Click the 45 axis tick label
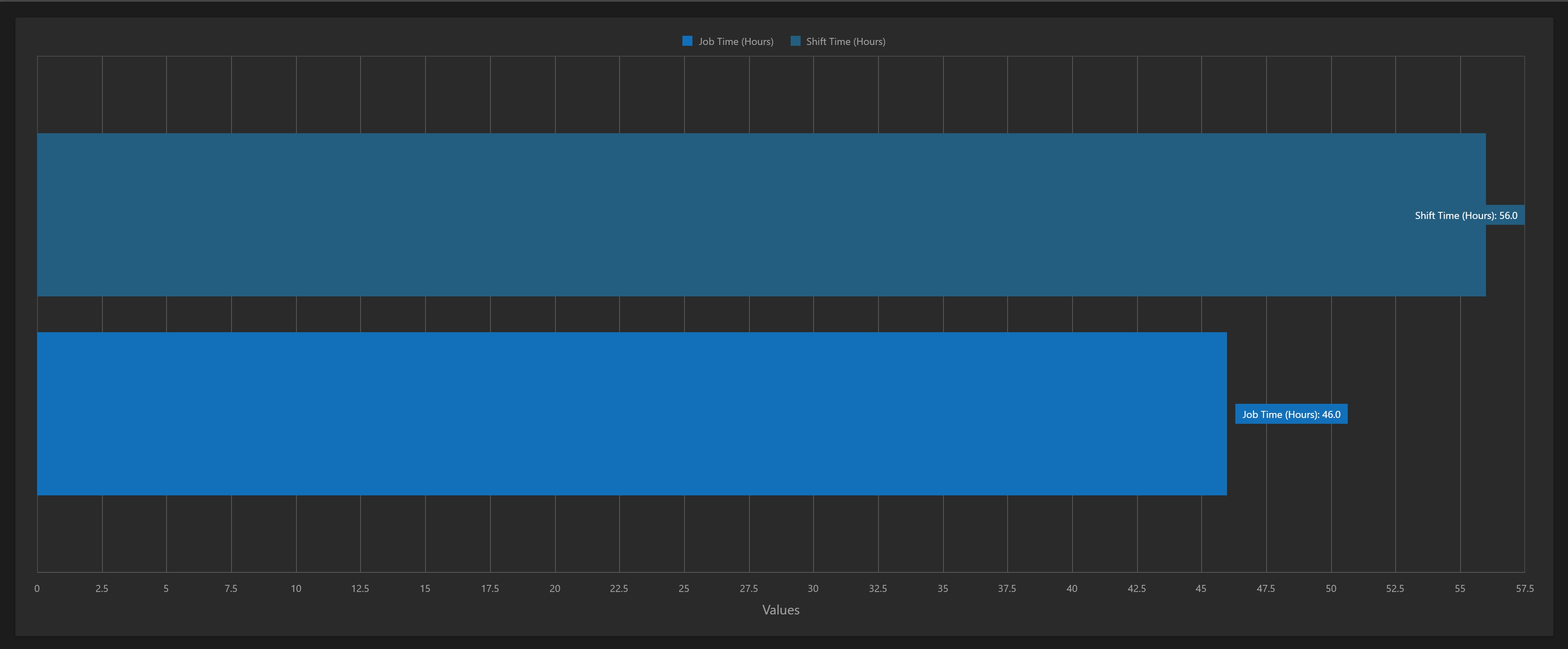The height and width of the screenshot is (649, 1568). click(x=1200, y=588)
